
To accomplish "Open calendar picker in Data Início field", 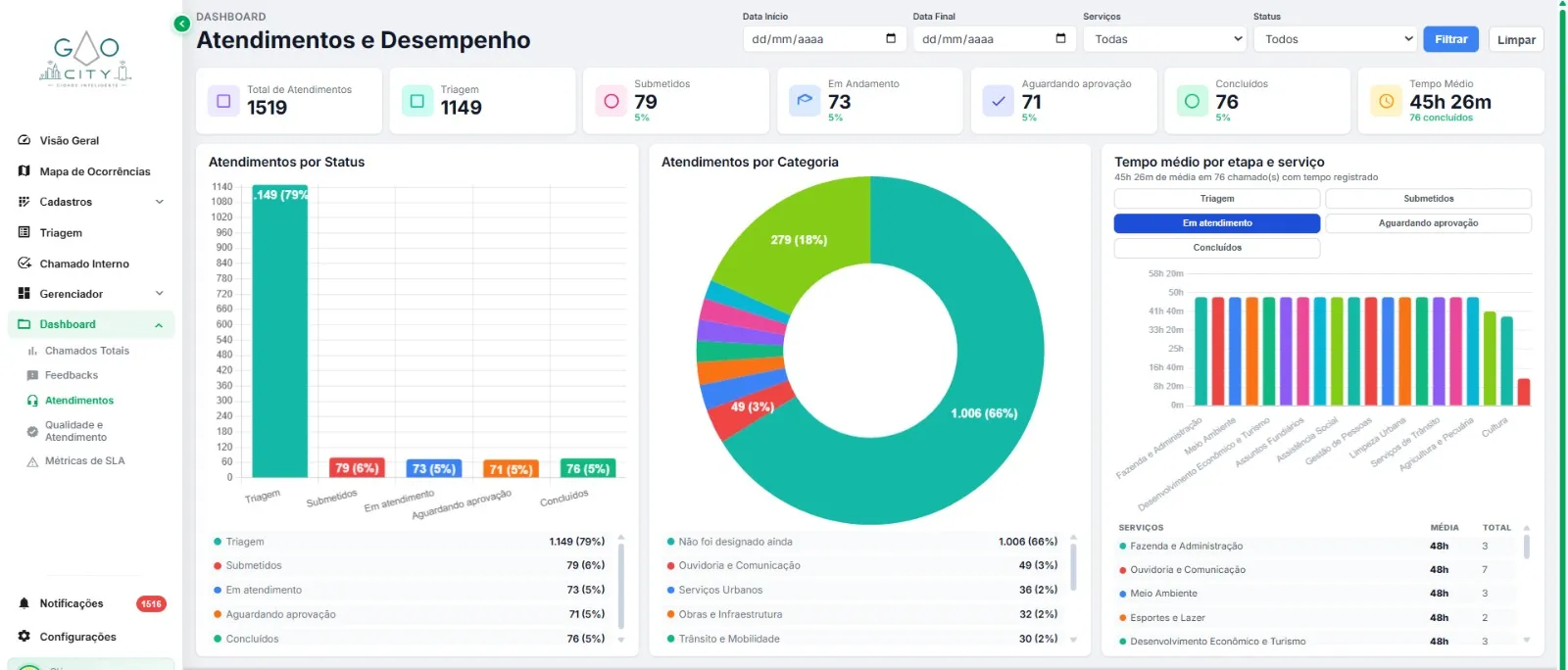I will (x=891, y=38).
